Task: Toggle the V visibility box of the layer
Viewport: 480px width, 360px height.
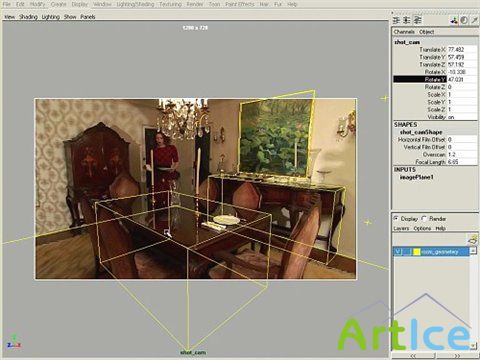Action: (397, 252)
